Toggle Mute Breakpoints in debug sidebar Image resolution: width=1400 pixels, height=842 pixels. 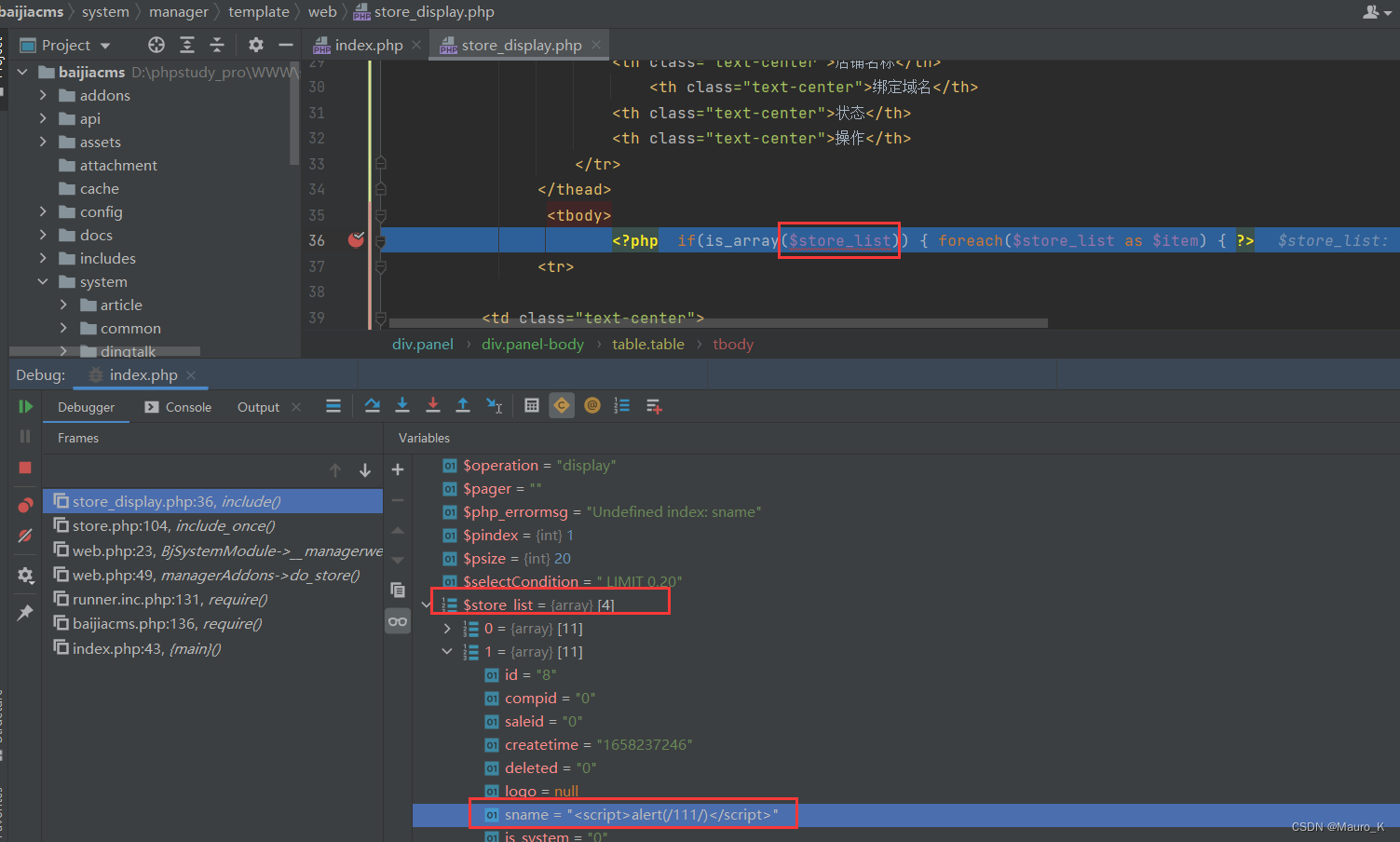(25, 536)
